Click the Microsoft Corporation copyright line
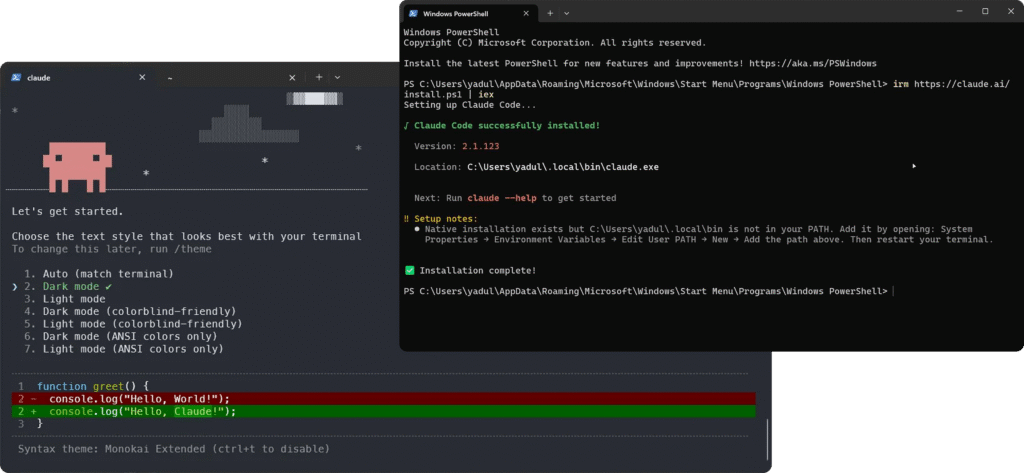1024x473 pixels. point(554,42)
